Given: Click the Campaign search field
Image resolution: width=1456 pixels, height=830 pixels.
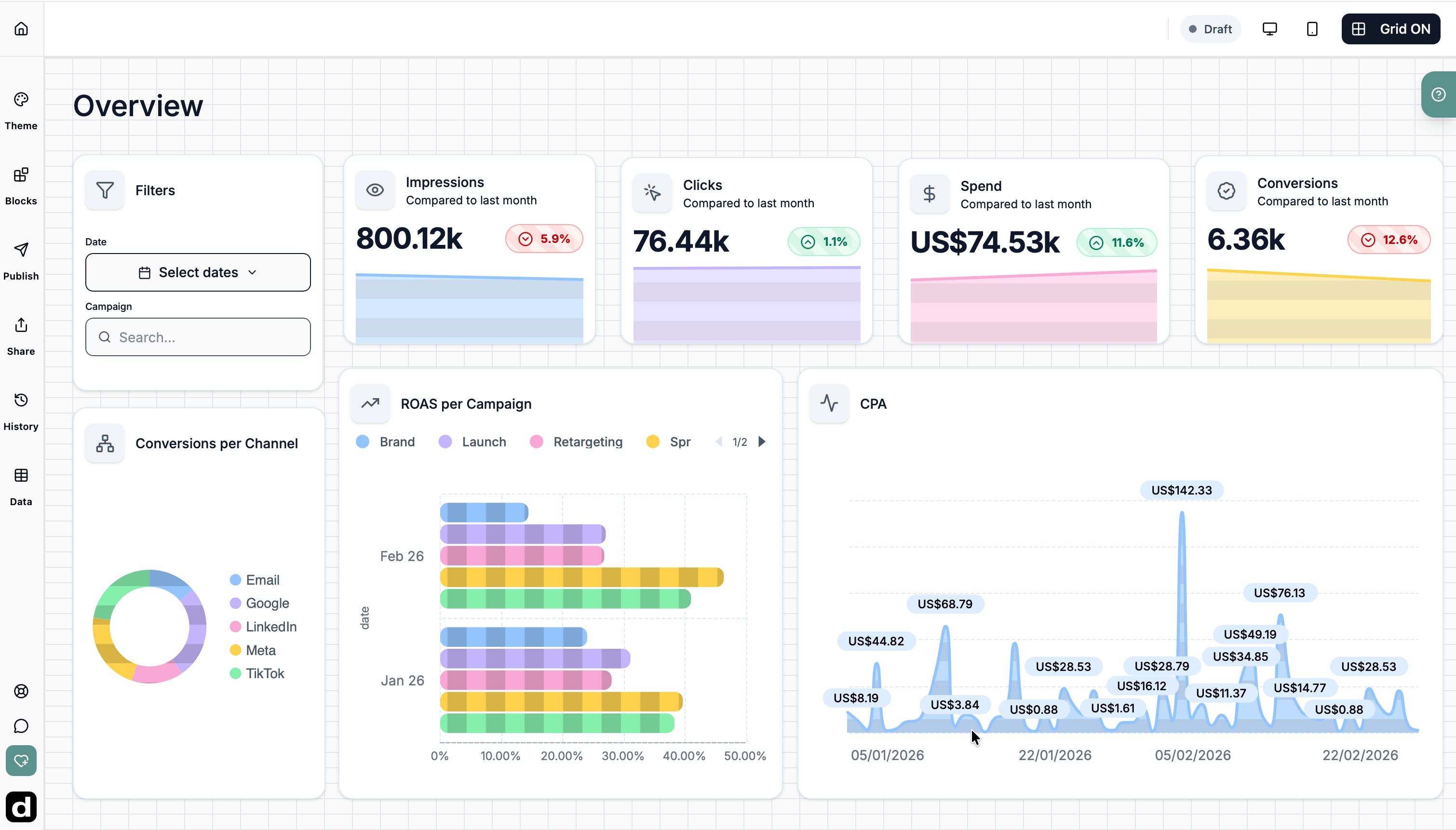Looking at the screenshot, I should (x=198, y=337).
